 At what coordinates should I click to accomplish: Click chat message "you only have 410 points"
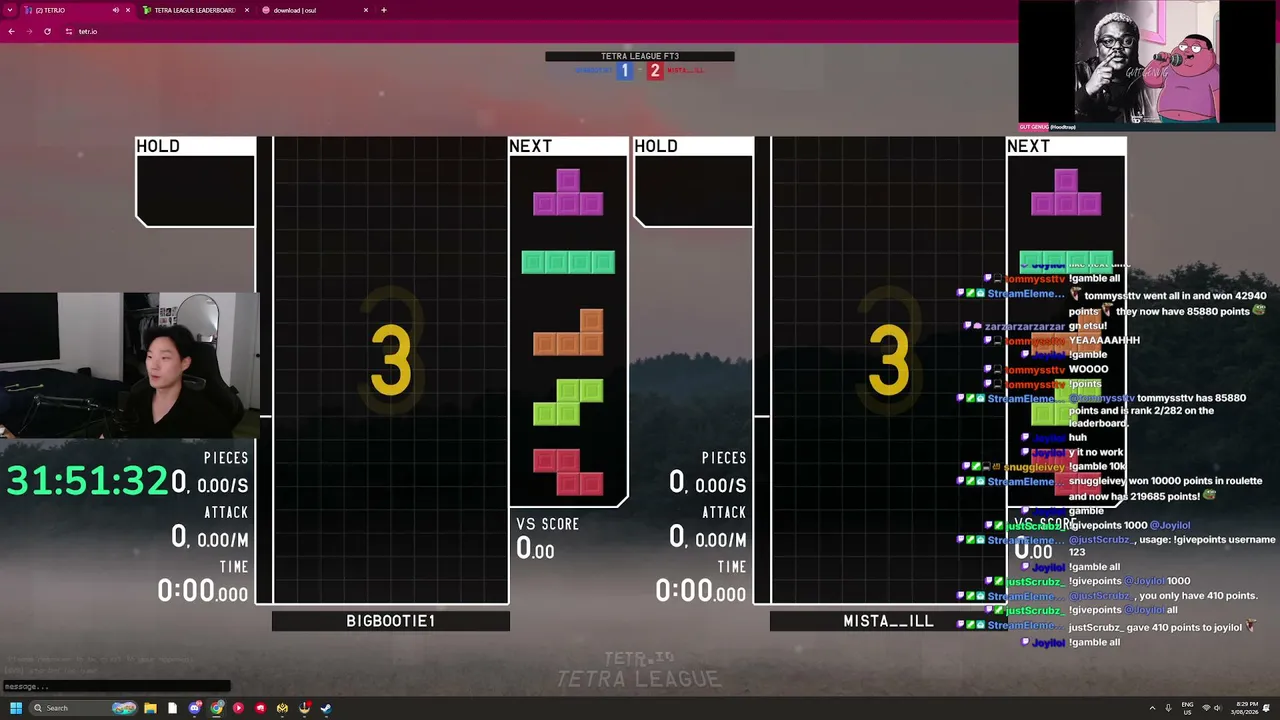[x=1198, y=596]
